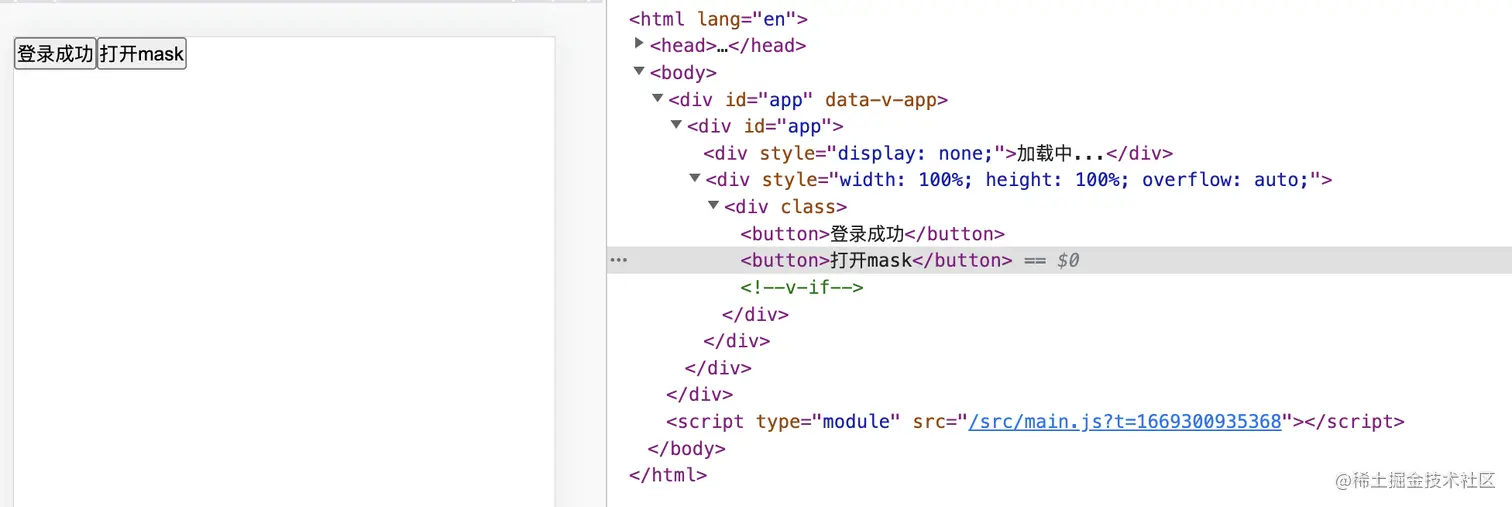This screenshot has height=507, width=1512.
Task: Collapse the div with width: 100% style
Action: tap(695, 178)
